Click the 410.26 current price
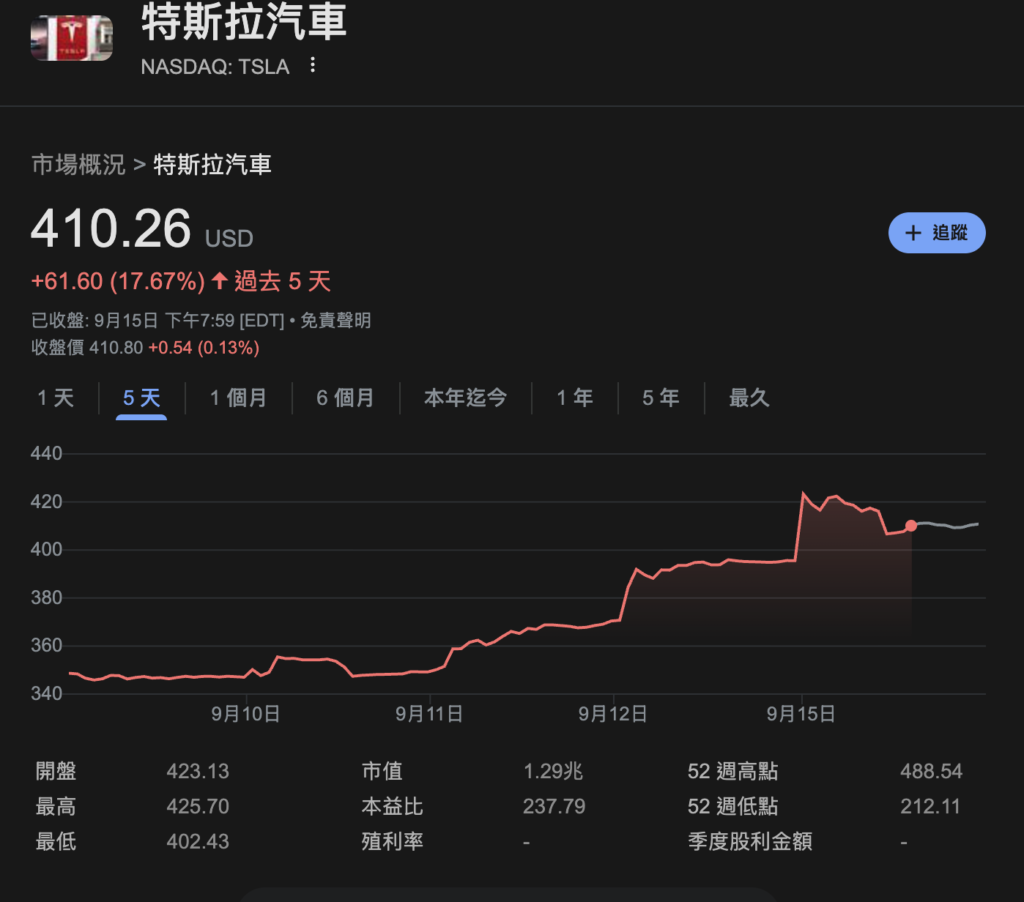Image resolution: width=1024 pixels, height=902 pixels. coord(110,229)
